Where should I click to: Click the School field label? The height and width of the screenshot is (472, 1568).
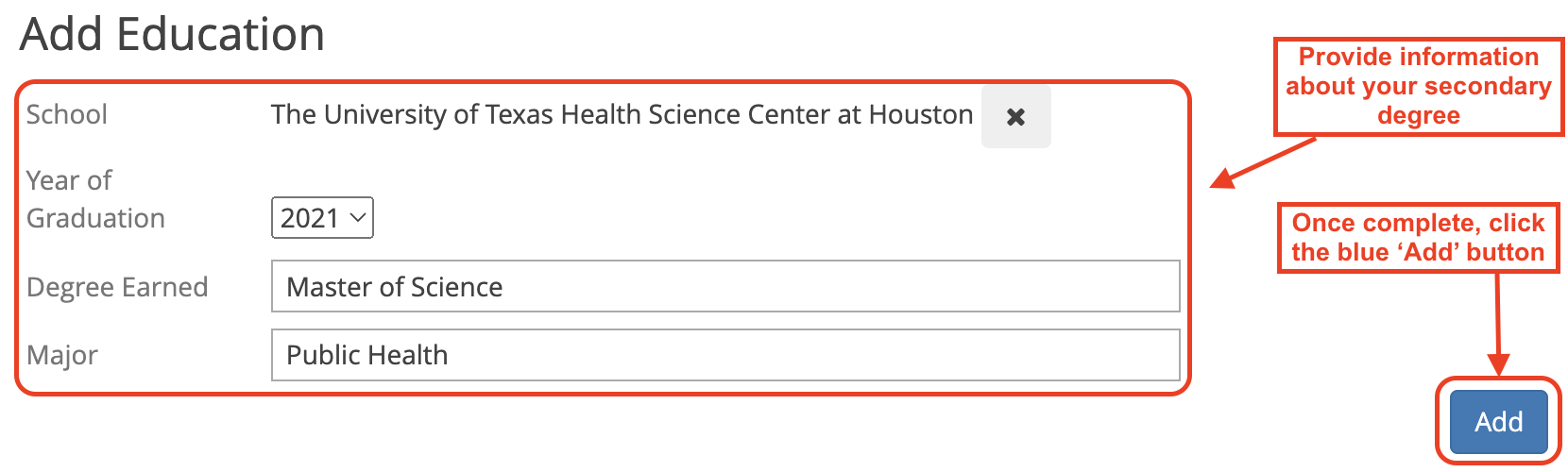pos(66,114)
